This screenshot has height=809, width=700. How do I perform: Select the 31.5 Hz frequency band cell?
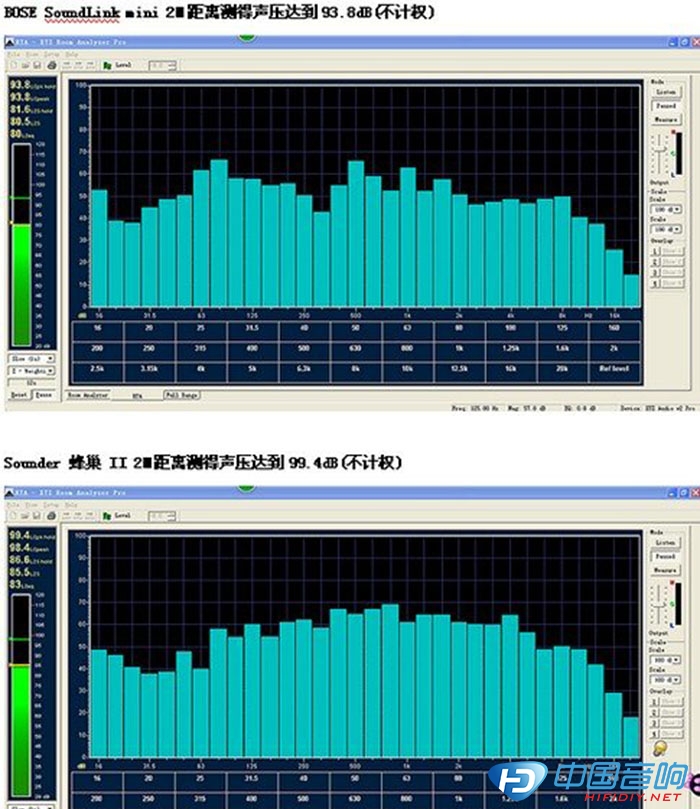click(250, 325)
